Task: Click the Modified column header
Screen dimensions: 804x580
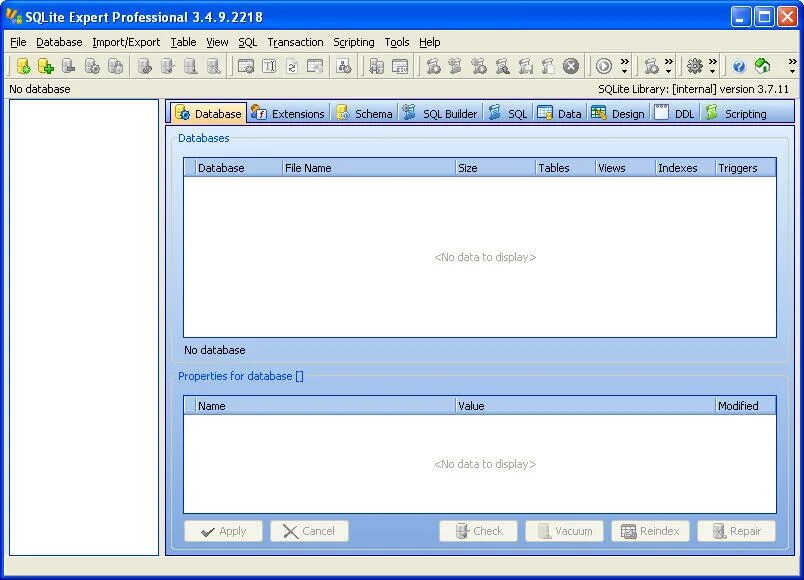Action: tap(746, 406)
